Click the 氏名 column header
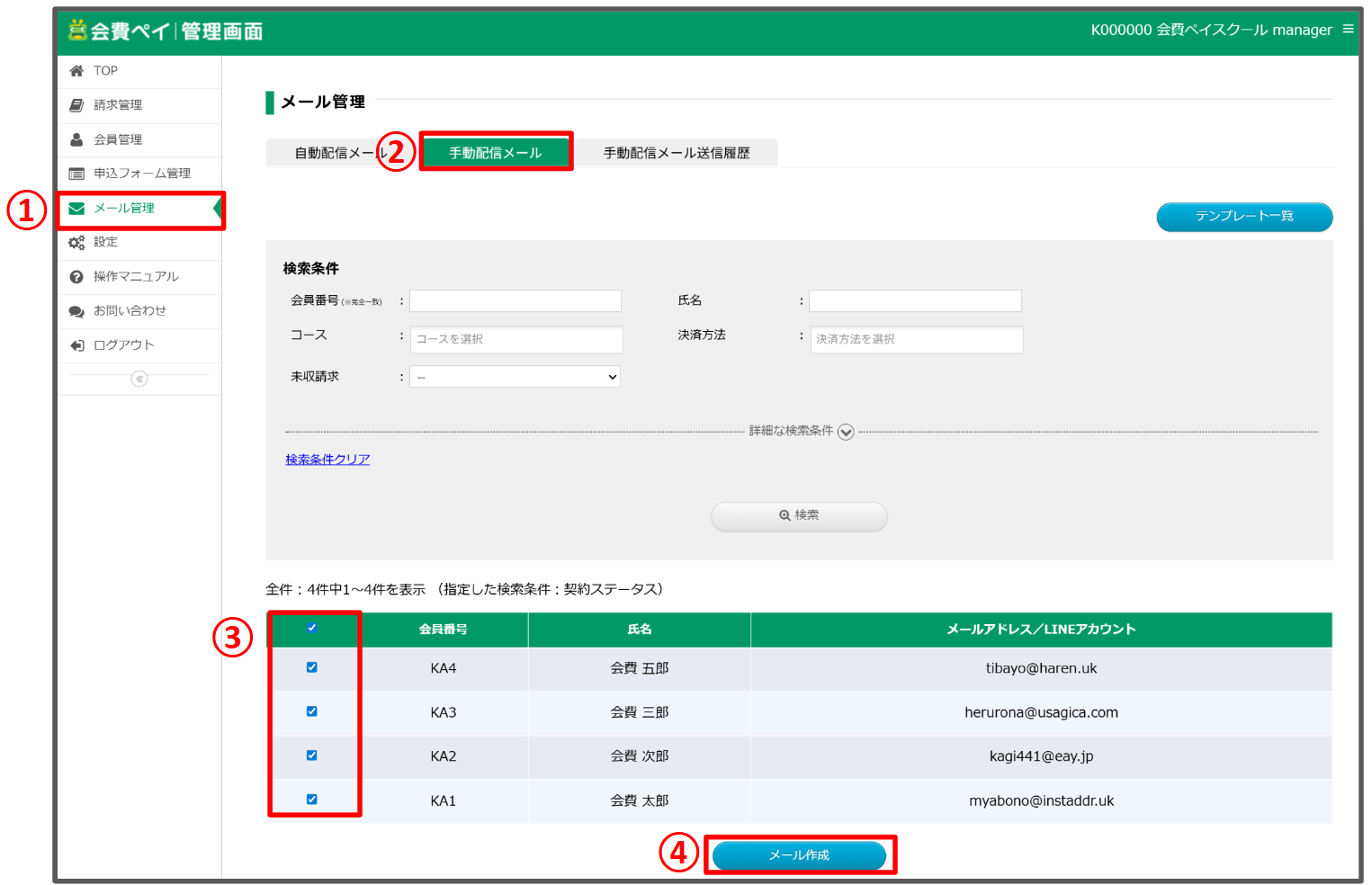This screenshot has width=1372, height=885. (x=640, y=630)
